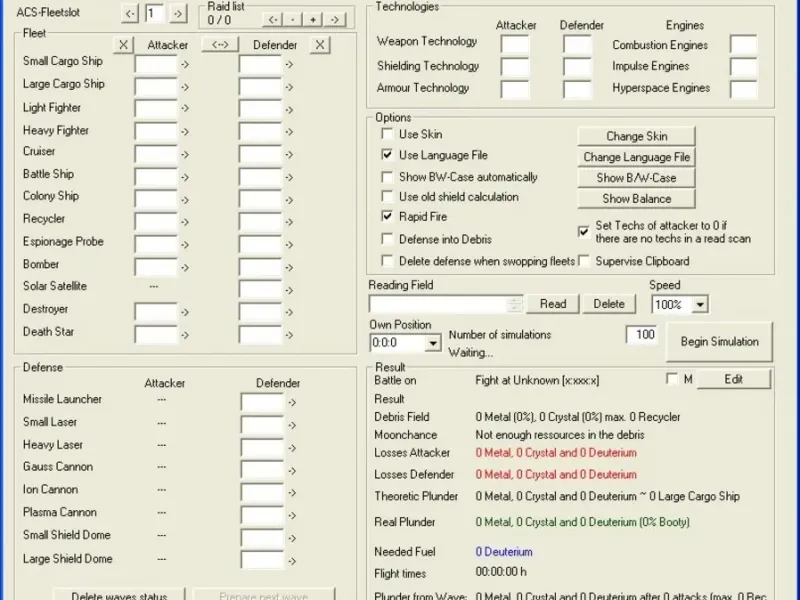800x600 pixels.
Task: Enable the Use Skin checkbox
Action: pyautogui.click(x=387, y=134)
